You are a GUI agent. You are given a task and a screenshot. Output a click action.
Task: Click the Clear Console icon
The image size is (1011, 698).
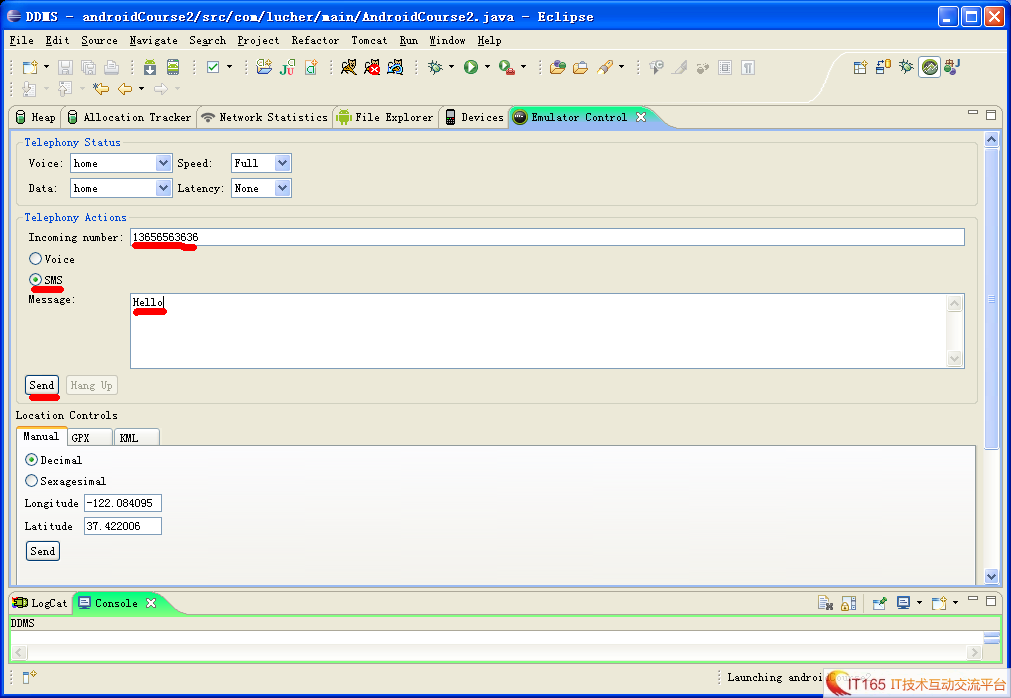point(825,603)
